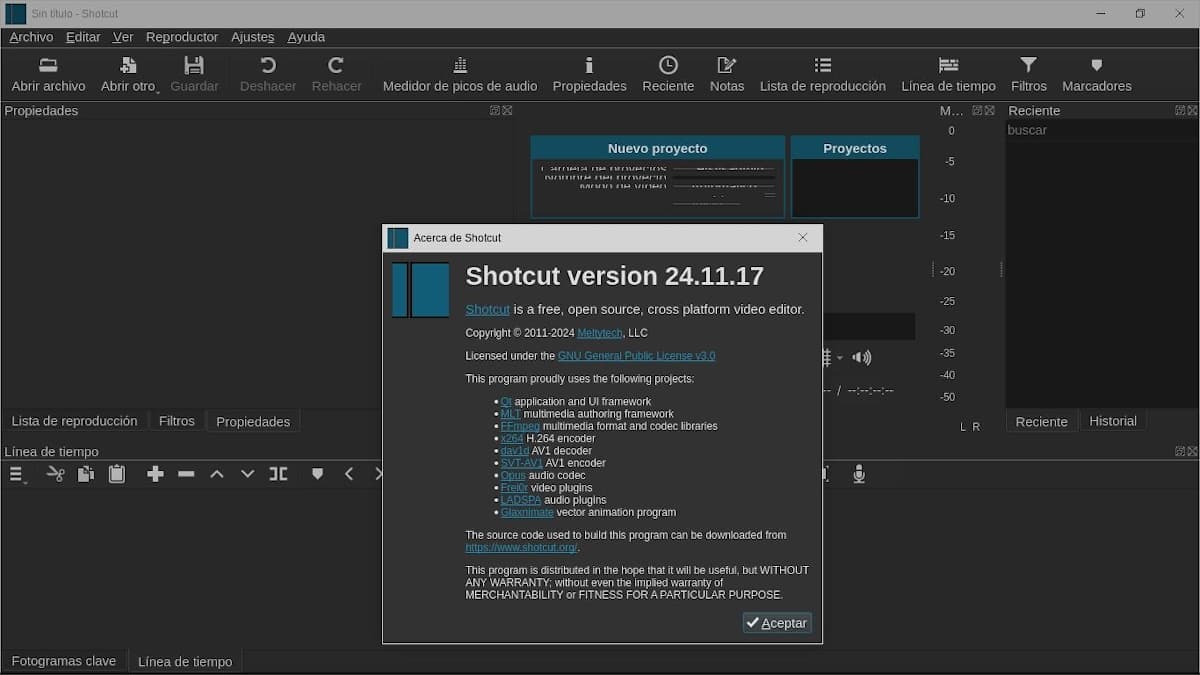Open the Ayuda menu
This screenshot has width=1200, height=675.
point(306,37)
